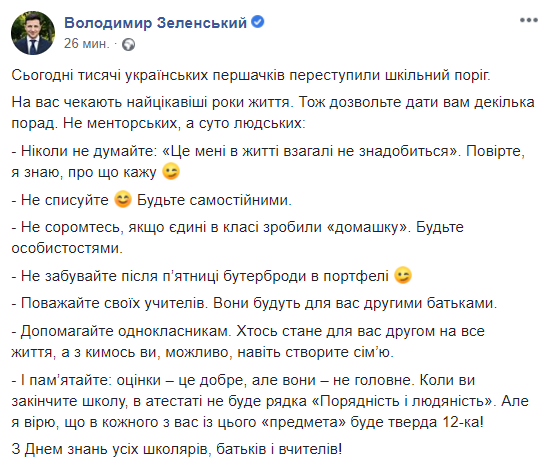Click the first paragraph about першачків

click(x=251, y=75)
